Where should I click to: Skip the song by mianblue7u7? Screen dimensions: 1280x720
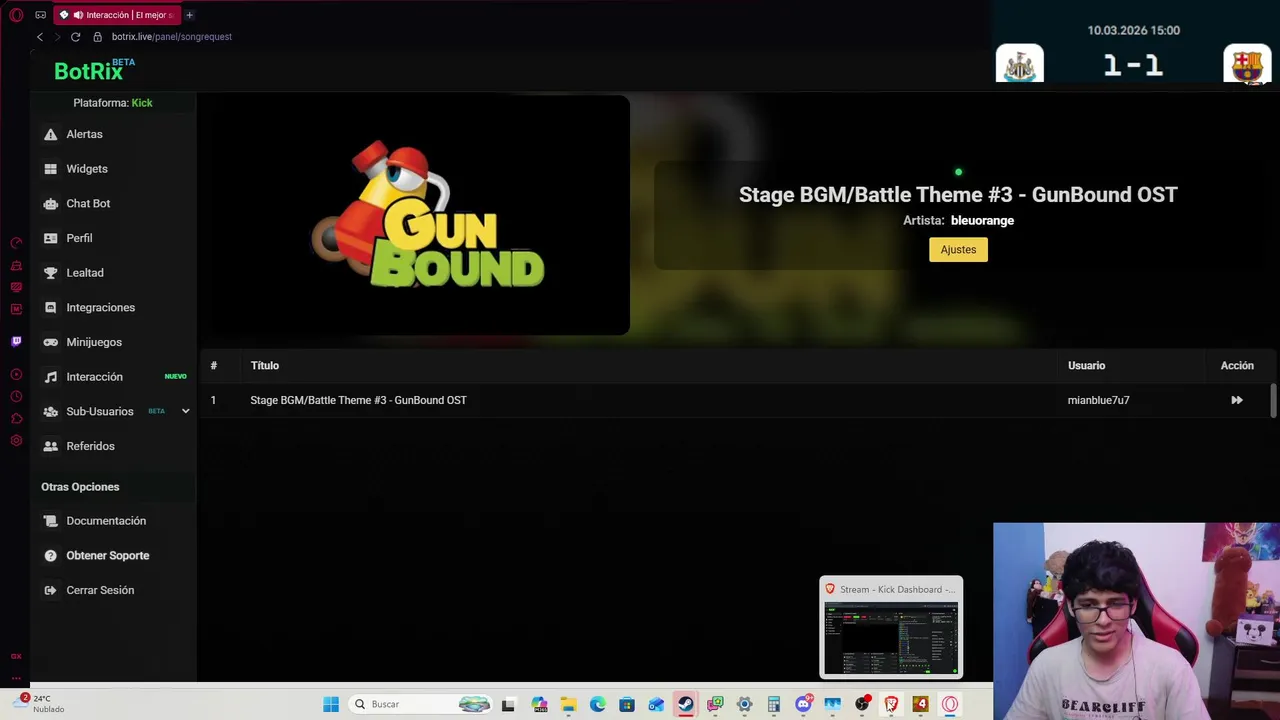1237,400
